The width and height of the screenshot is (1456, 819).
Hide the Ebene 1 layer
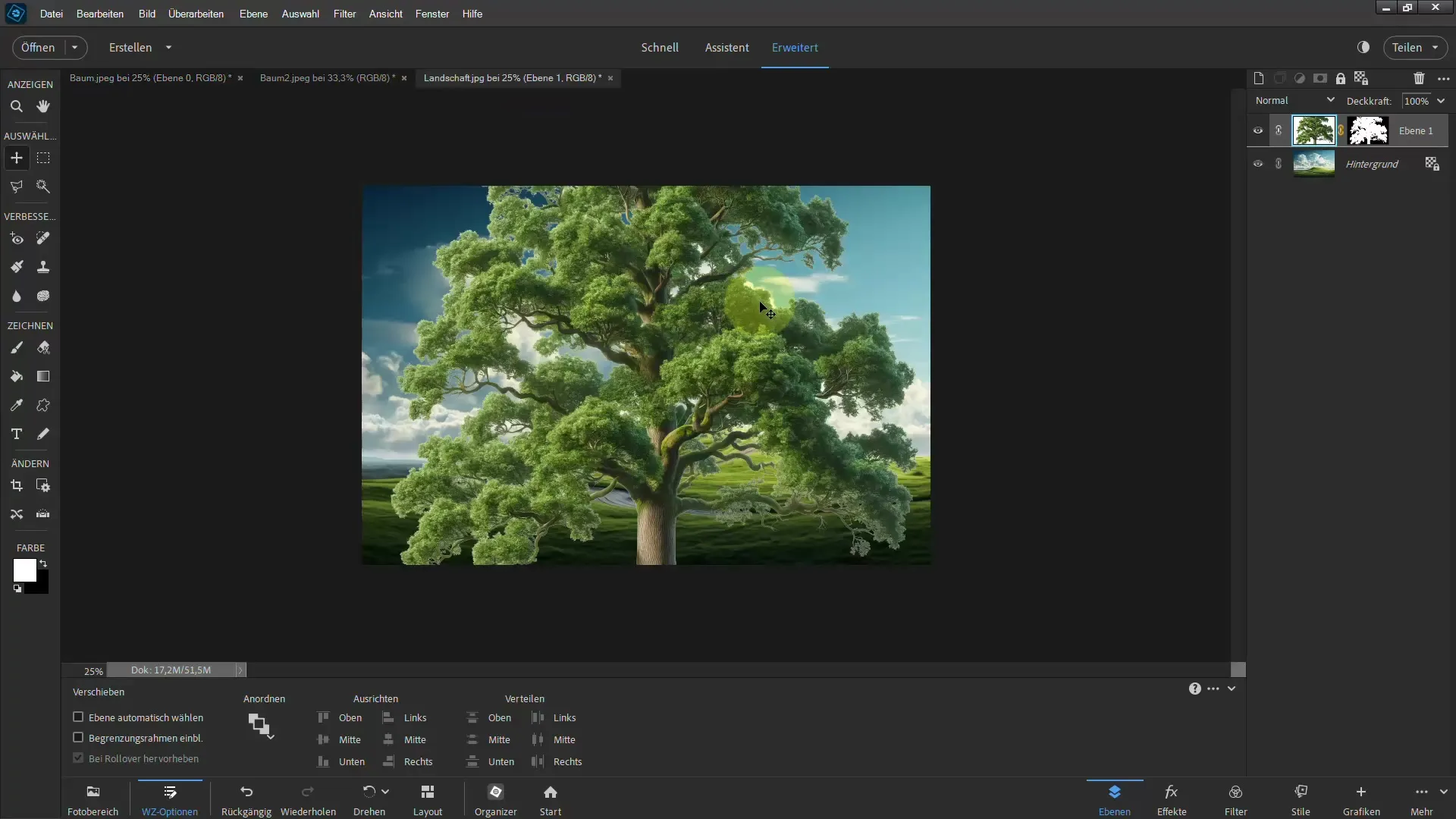tap(1258, 130)
